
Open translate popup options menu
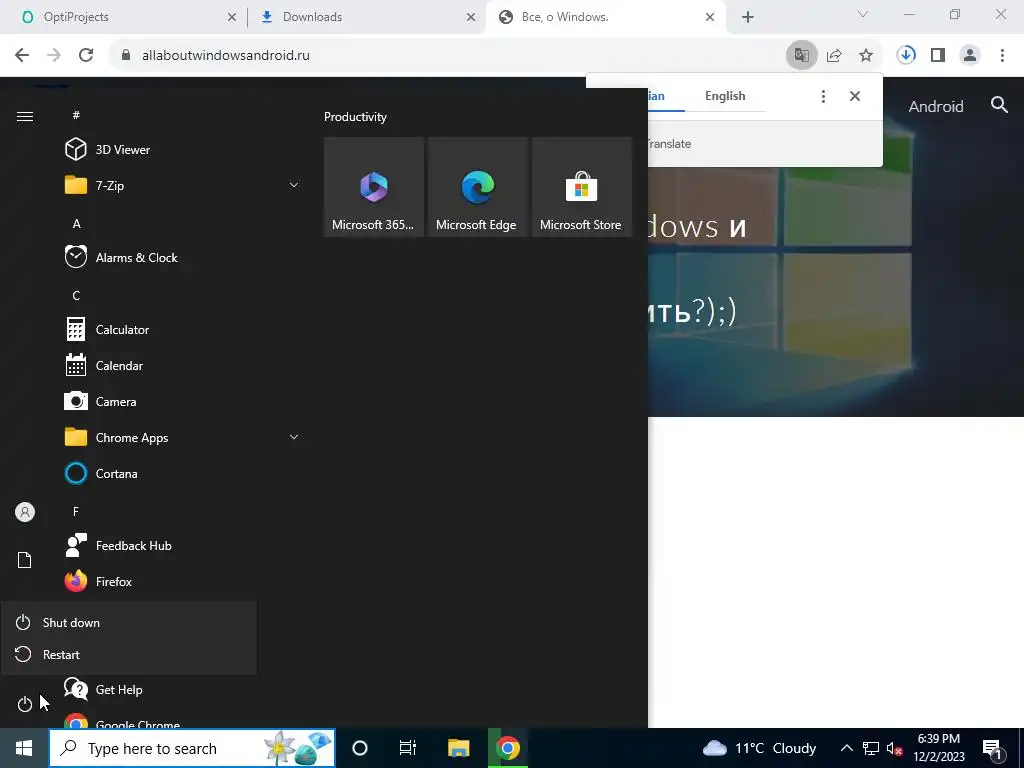[823, 96]
